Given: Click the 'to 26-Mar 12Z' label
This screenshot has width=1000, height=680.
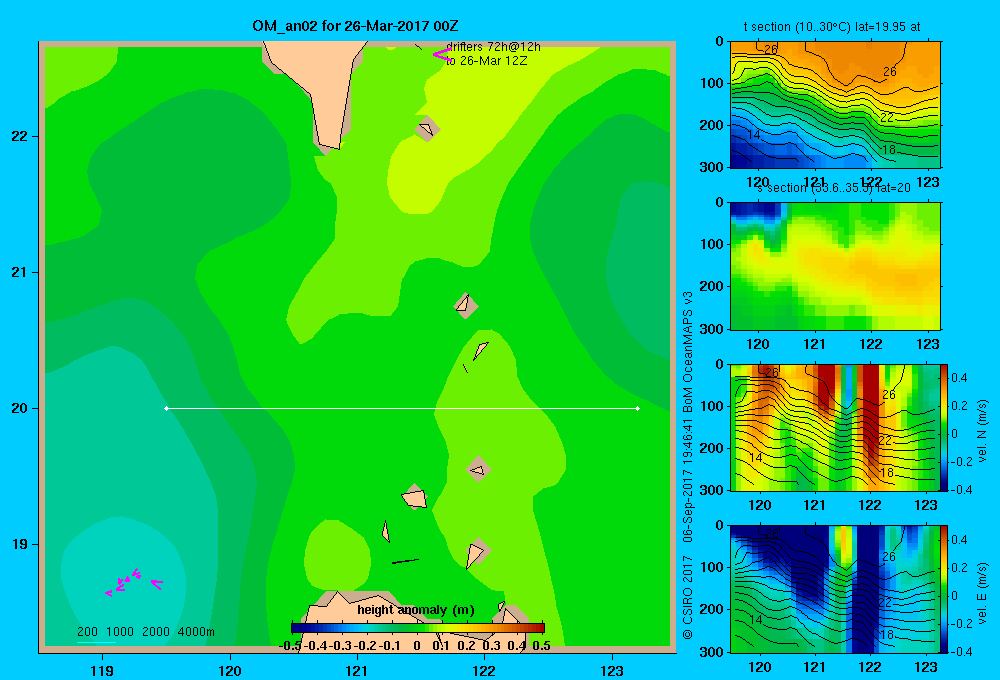Looking at the screenshot, I should pos(487,61).
